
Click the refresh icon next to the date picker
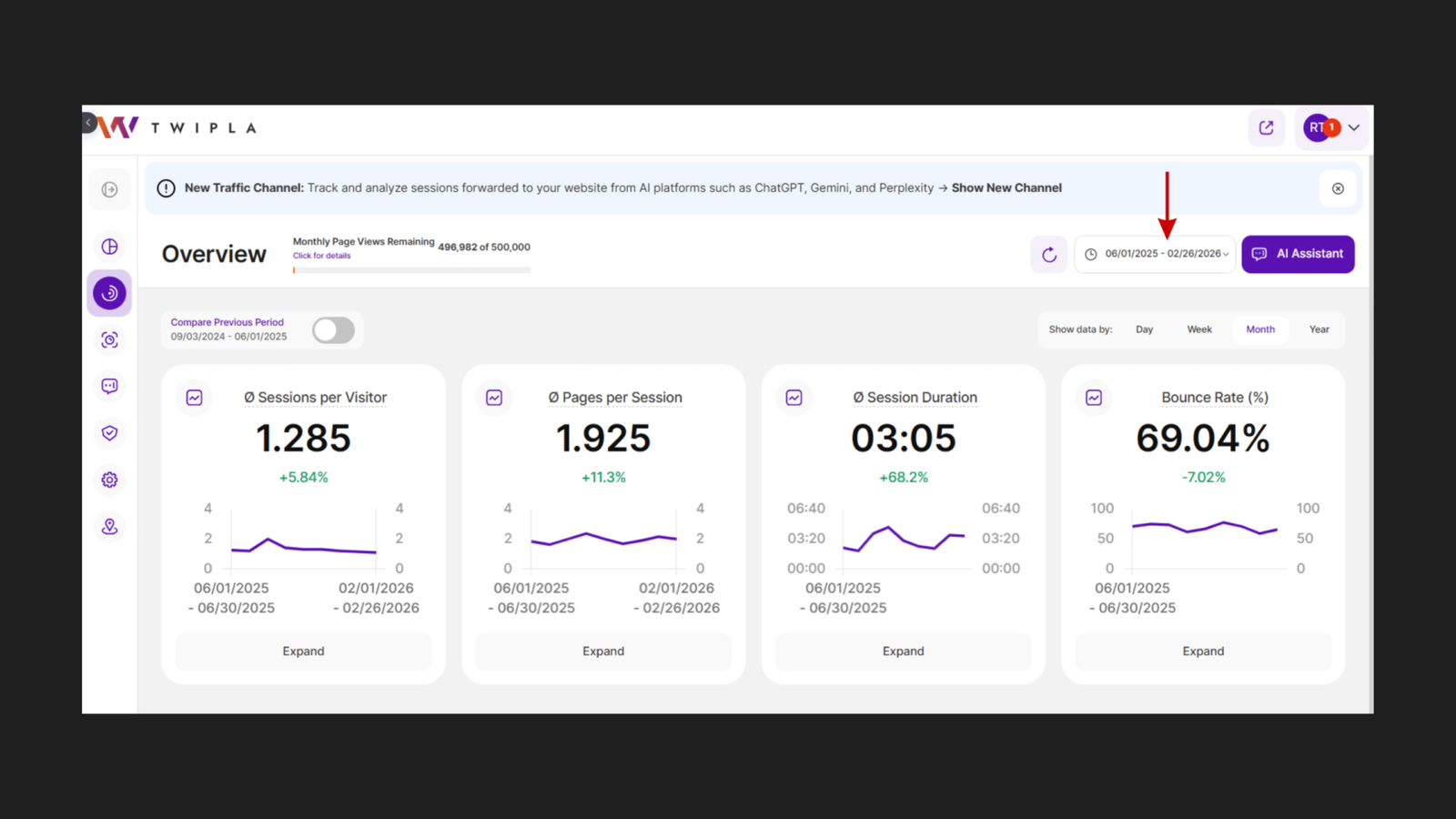click(x=1048, y=254)
